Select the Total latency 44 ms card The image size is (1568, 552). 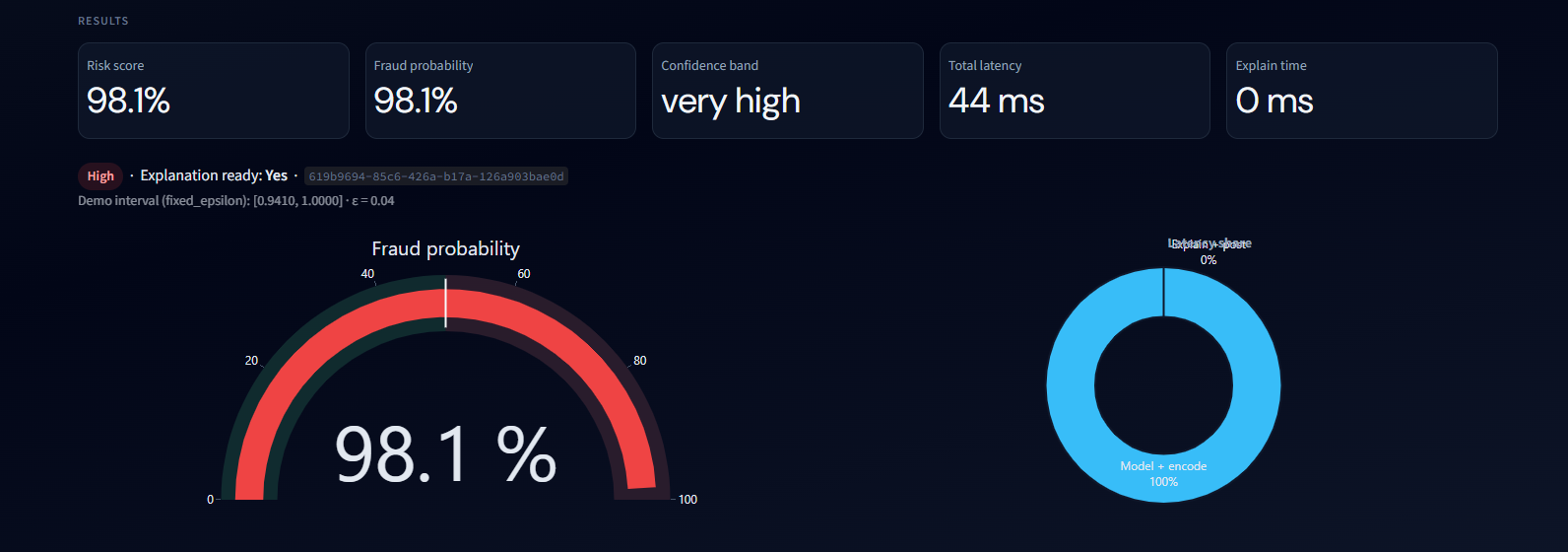point(1075,91)
